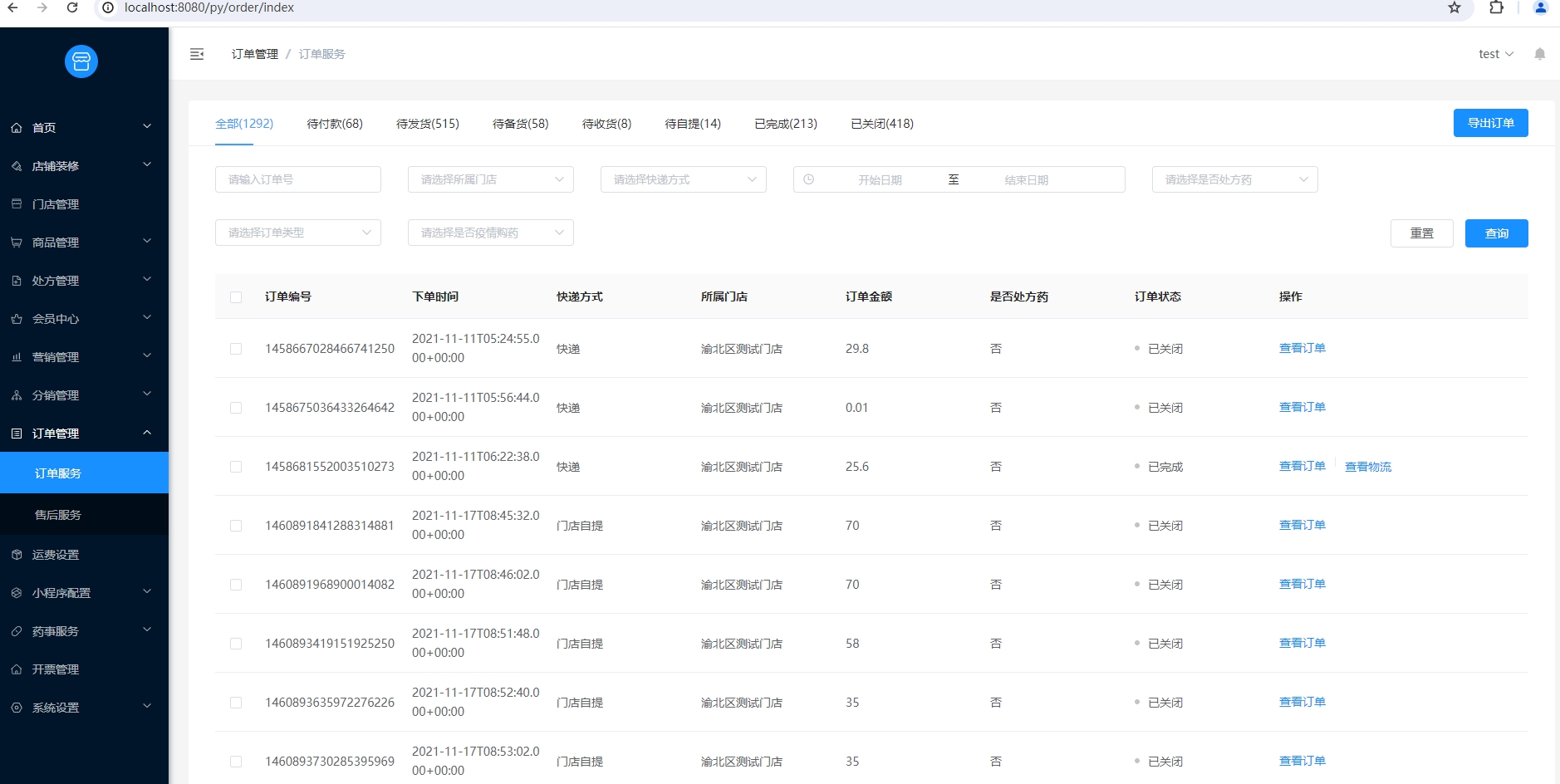Click the 开始日期 start date field
This screenshot has width=1560, height=784.
[x=881, y=180]
